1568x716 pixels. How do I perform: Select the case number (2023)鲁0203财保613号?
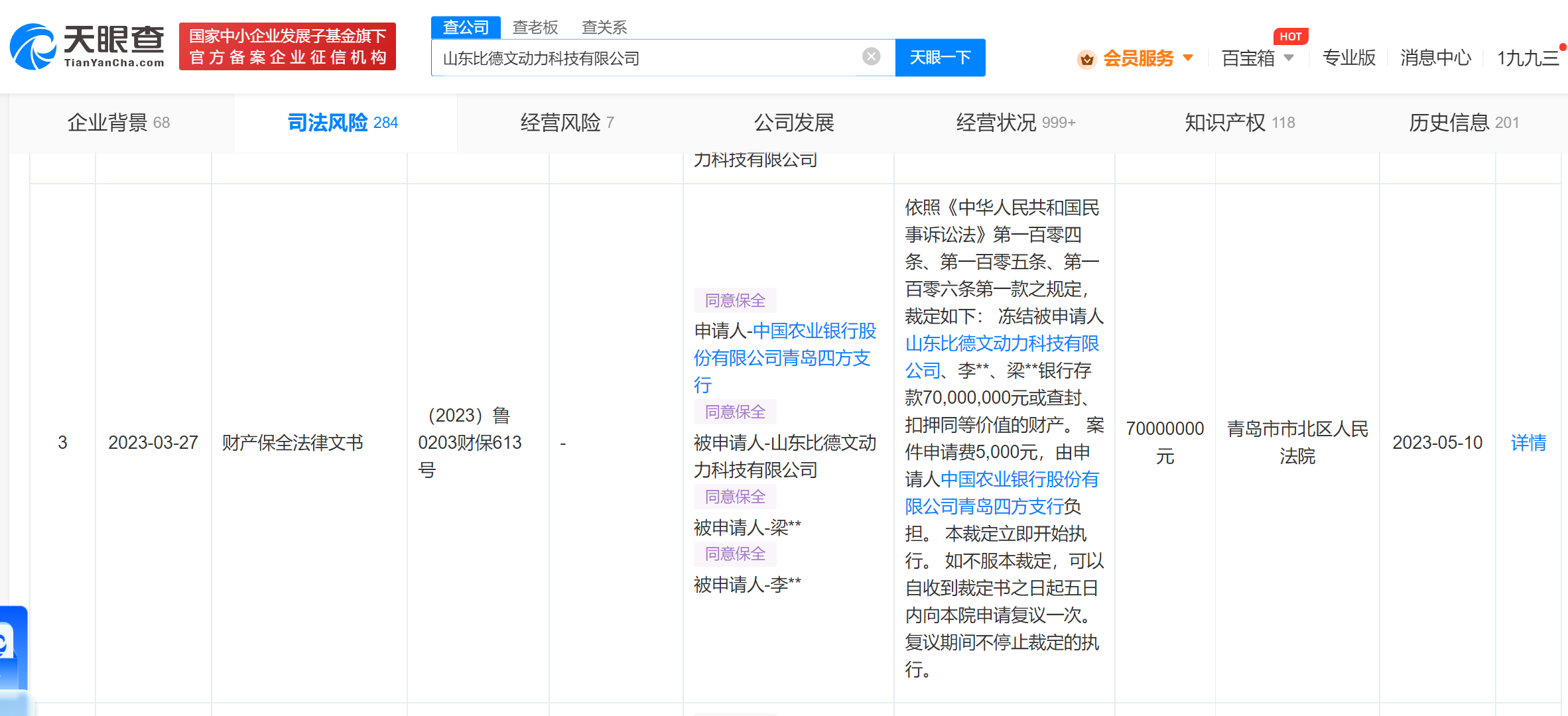click(x=470, y=442)
